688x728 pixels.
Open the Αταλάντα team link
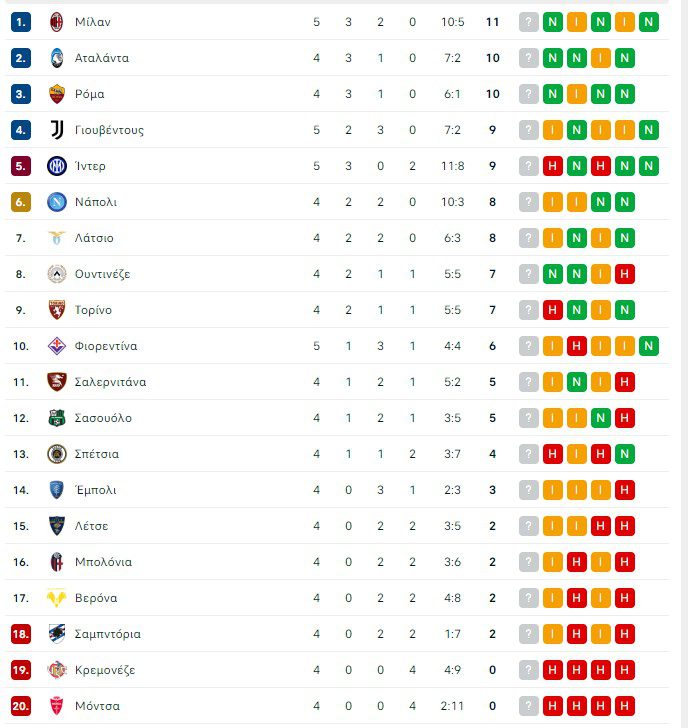click(102, 58)
